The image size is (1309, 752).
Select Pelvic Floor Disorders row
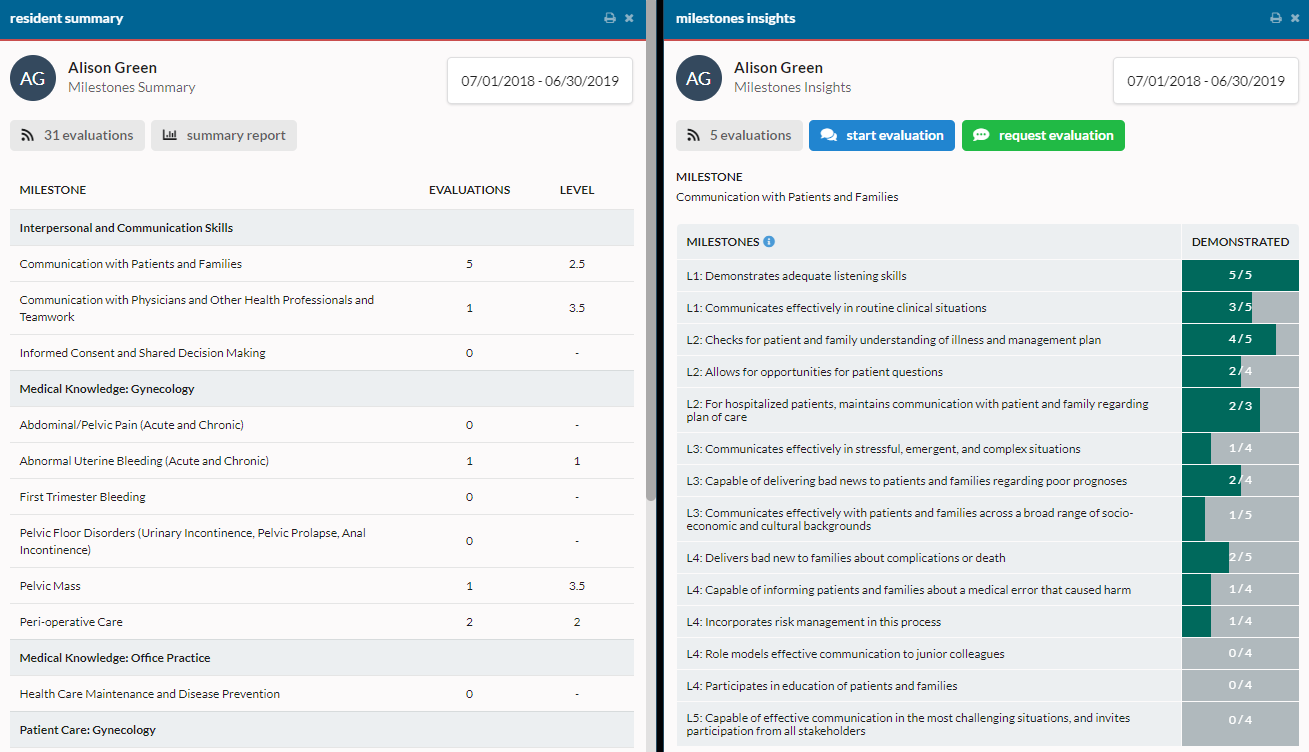[322, 541]
